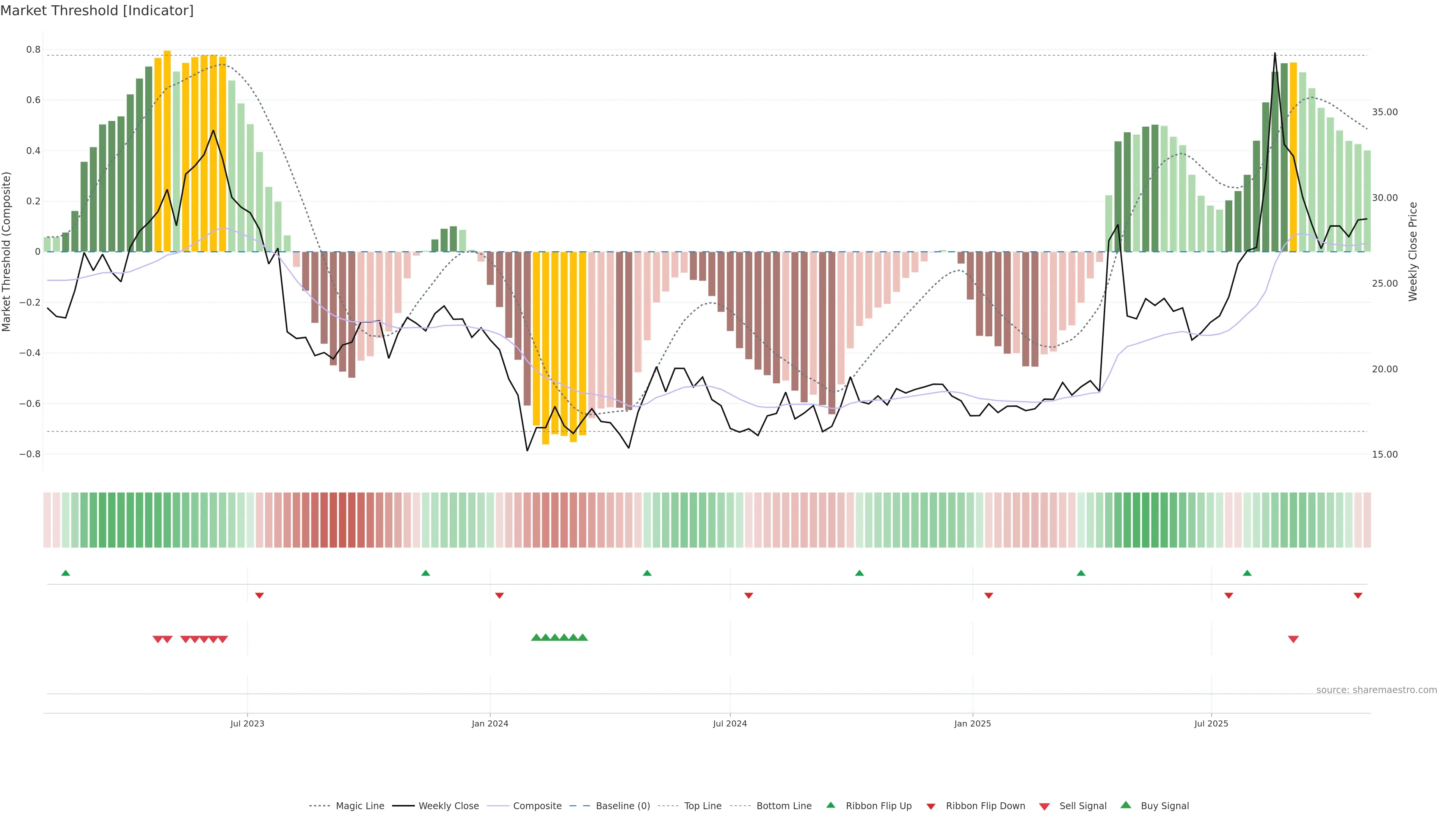The image size is (1456, 819).
Task: Click the source: sharemaestro.com text
Action: tap(1376, 690)
